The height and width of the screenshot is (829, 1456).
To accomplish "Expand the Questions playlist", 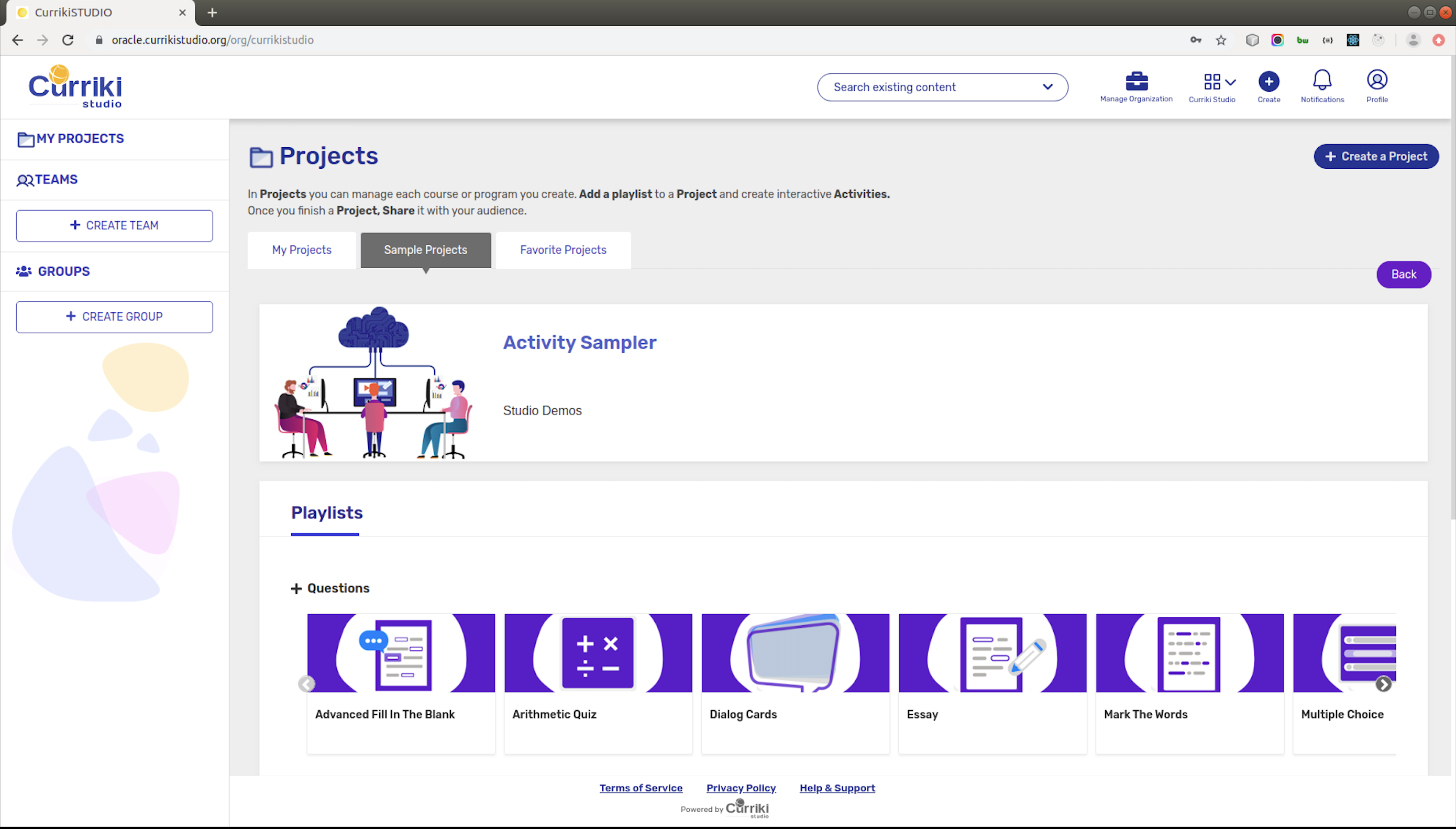I will (296, 588).
